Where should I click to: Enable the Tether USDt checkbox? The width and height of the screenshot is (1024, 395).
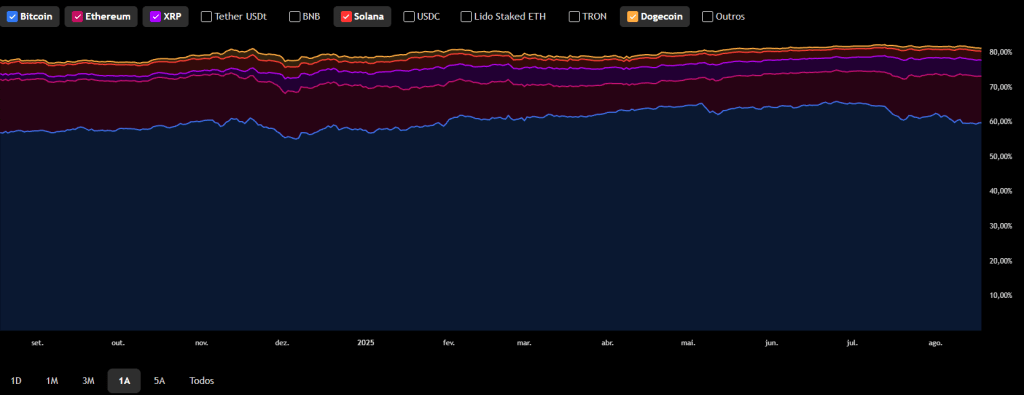[x=206, y=16]
